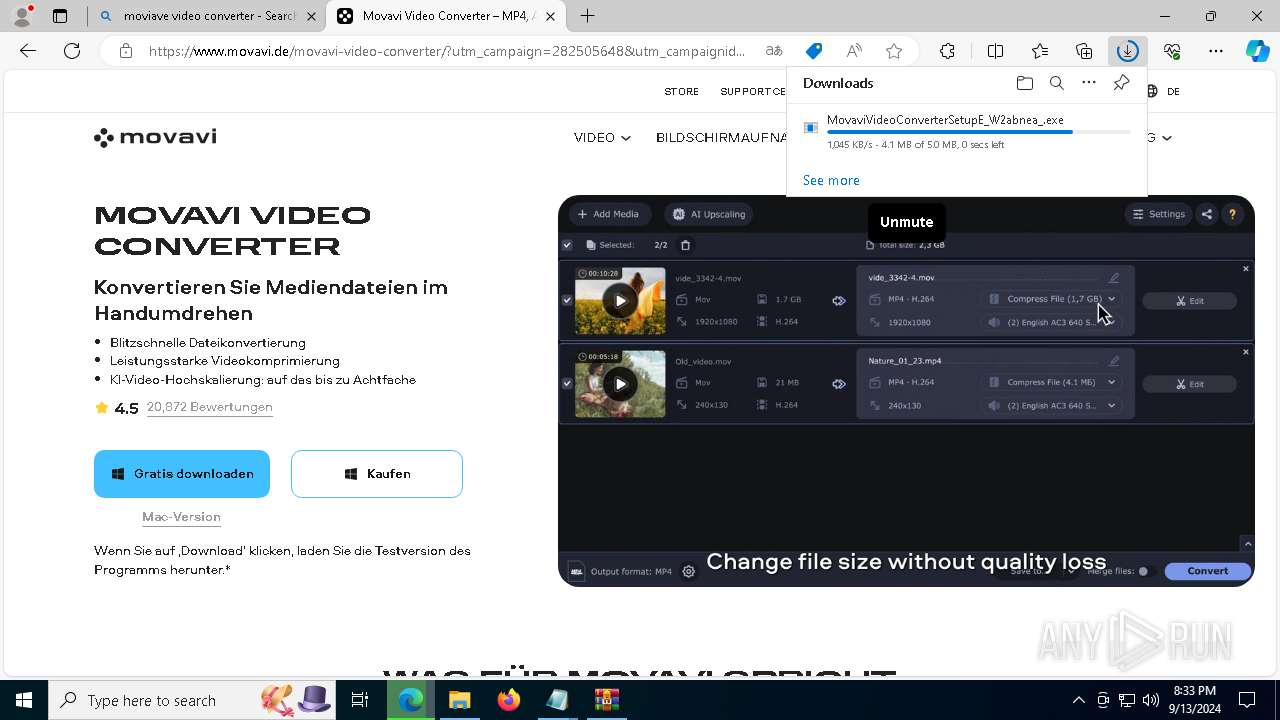Viewport: 1280px width, 720px height.
Task: Open Edge Settings and more menu
Action: tap(1215, 51)
